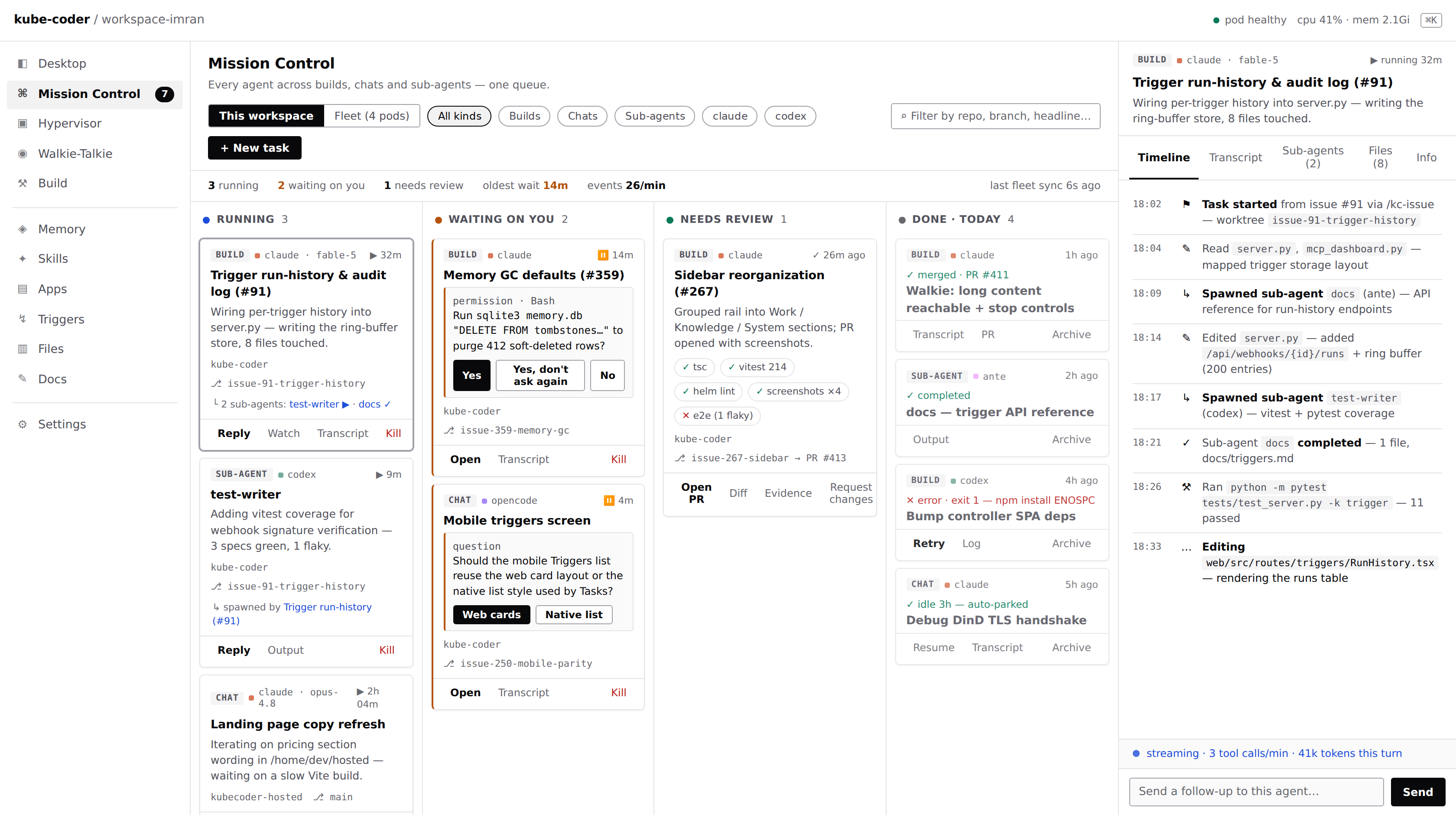Click the checkmark icon at 18:21 timeline entry
Viewport: 1456px width, 815px height.
tap(1186, 443)
